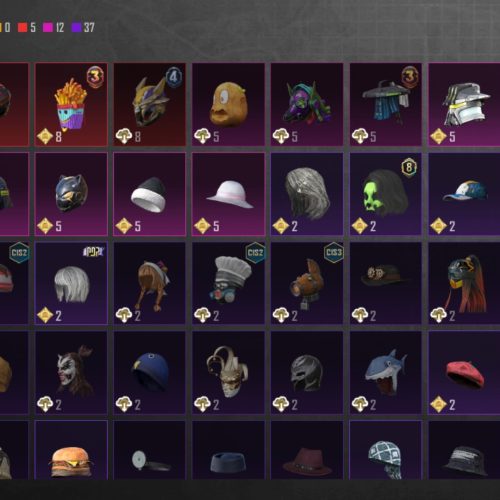Pick the chef hat with gas mask

coord(228,283)
